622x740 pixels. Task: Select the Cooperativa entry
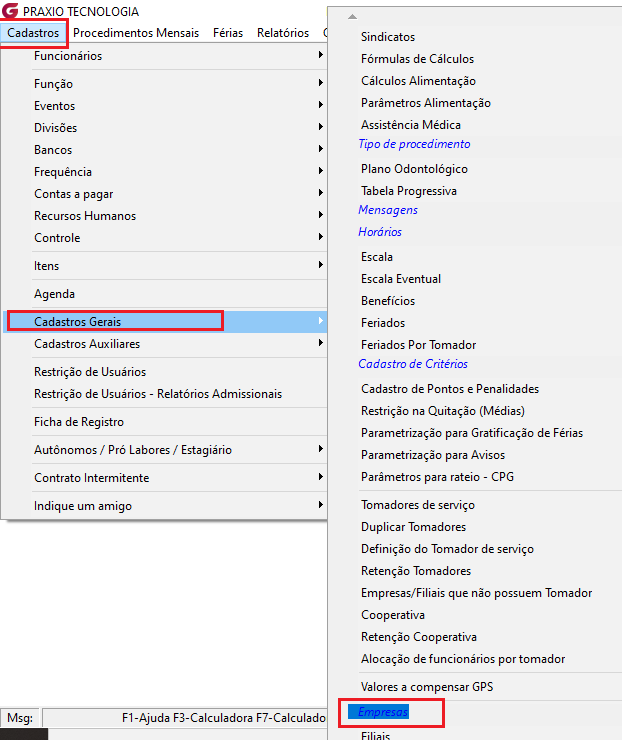[x=393, y=614]
